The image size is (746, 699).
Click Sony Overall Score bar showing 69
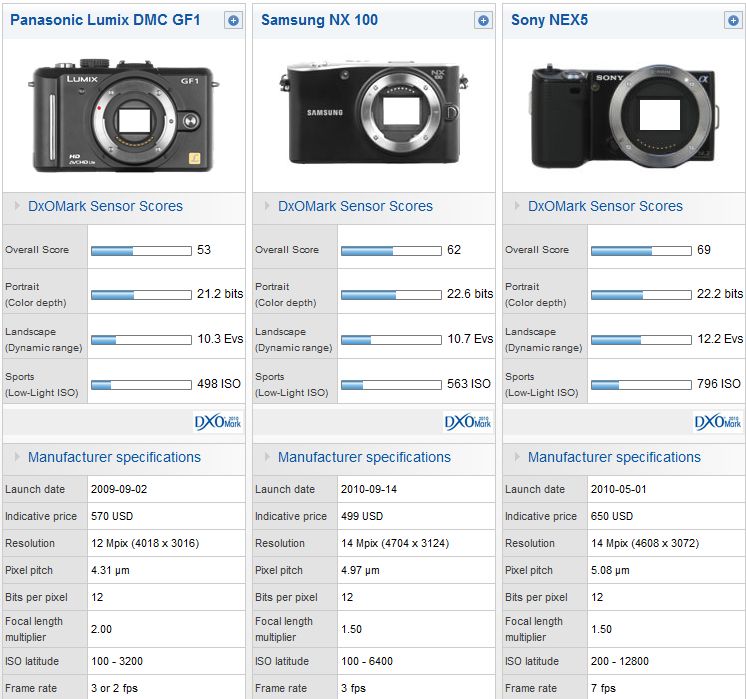tap(641, 251)
